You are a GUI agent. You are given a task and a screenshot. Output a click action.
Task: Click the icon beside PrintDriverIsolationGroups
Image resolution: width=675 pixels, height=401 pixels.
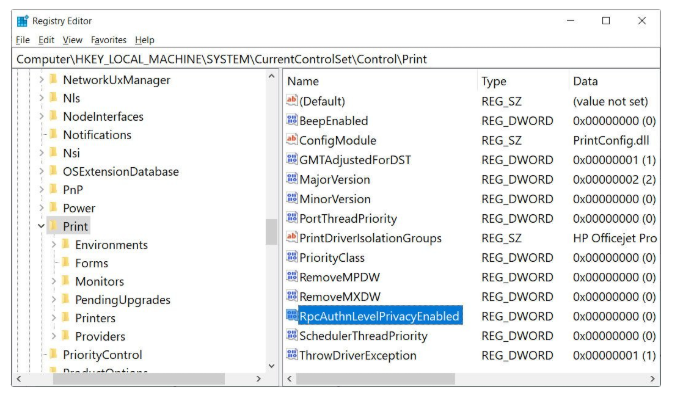tap(292, 238)
